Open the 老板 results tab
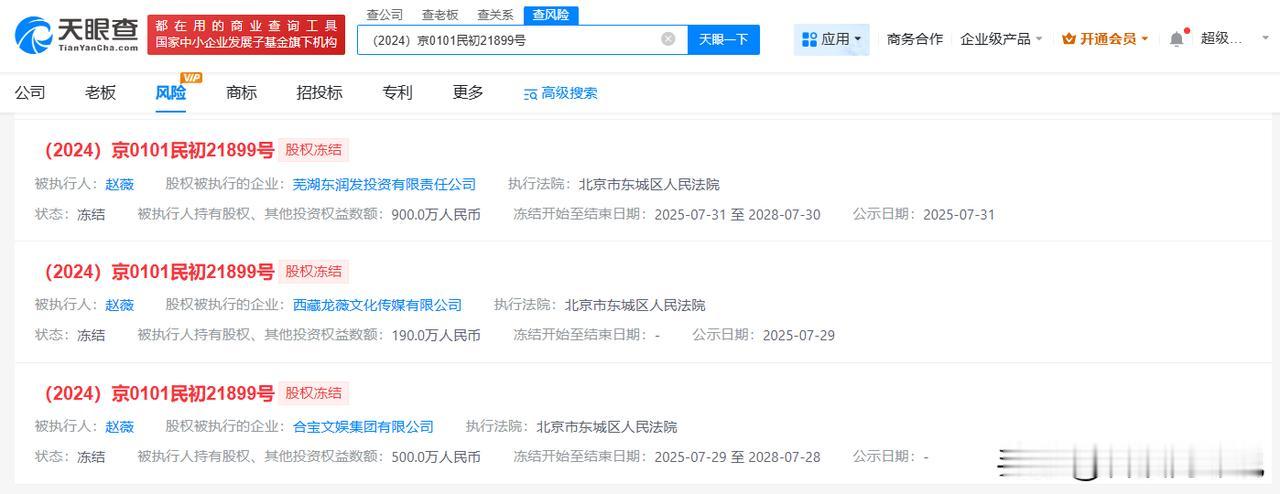This screenshot has height=494, width=1280. pyautogui.click(x=100, y=92)
